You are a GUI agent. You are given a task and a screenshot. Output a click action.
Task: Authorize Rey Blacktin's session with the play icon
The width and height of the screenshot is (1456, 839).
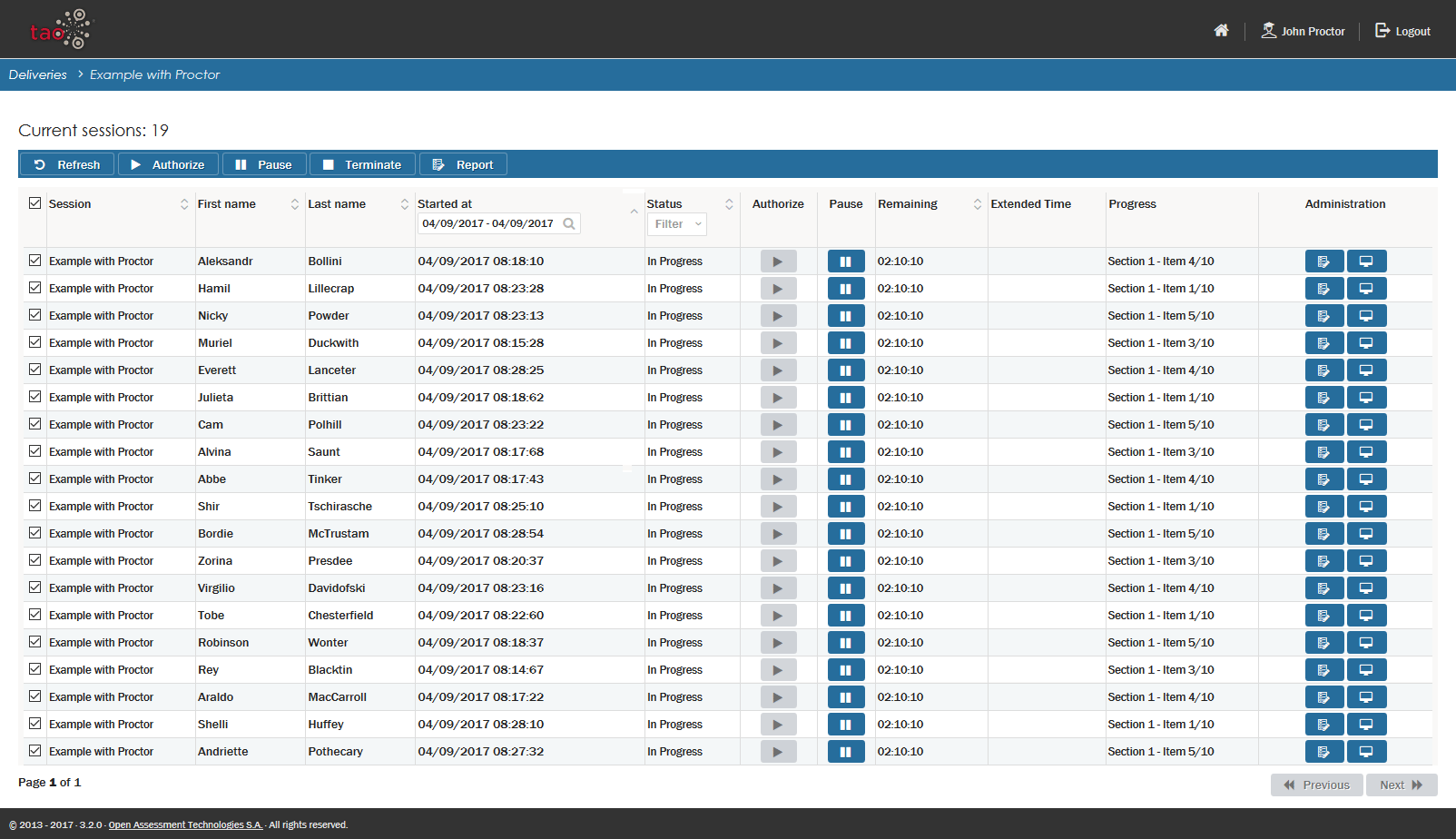[778, 670]
